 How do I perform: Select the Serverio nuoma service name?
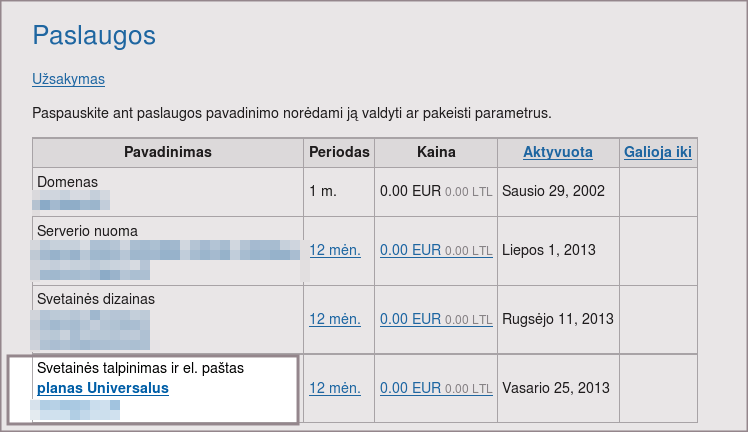coord(87,231)
